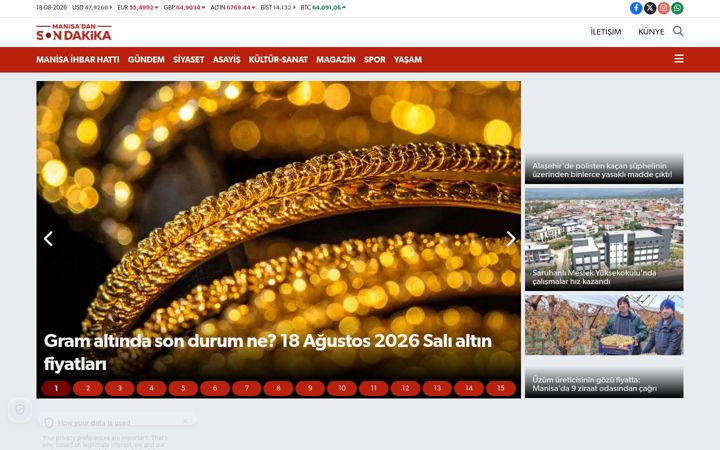The width and height of the screenshot is (720, 450).
Task: Open Üzüm üreticisinin gözü fiyatta article
Action: tap(594, 384)
